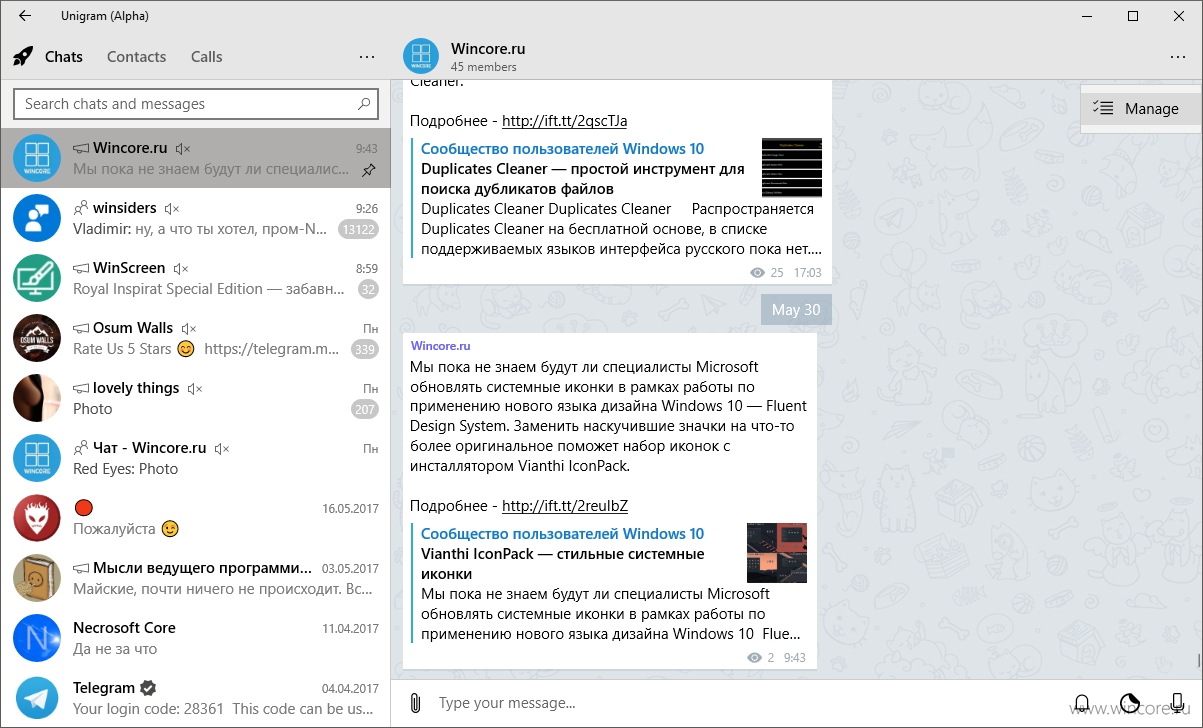
Task: Click Wincore.ru avatar in chat list
Action: [x=37, y=158]
